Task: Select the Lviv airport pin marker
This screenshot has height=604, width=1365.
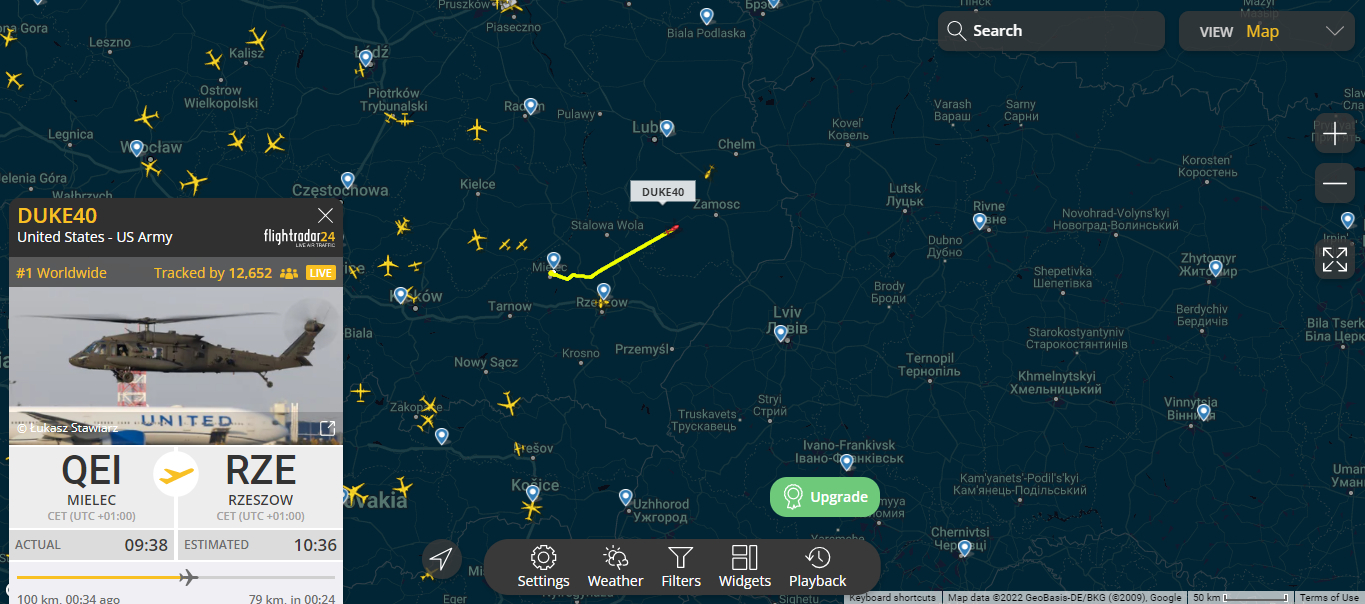Action: [x=781, y=333]
